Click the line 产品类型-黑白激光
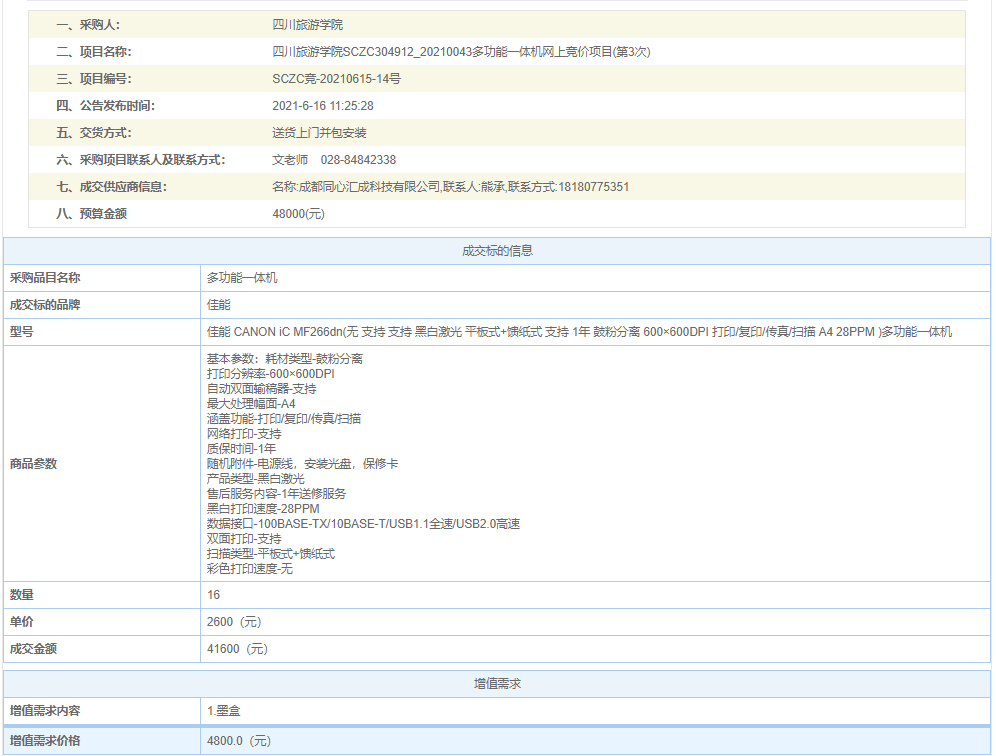The width and height of the screenshot is (996, 756). [x=256, y=478]
